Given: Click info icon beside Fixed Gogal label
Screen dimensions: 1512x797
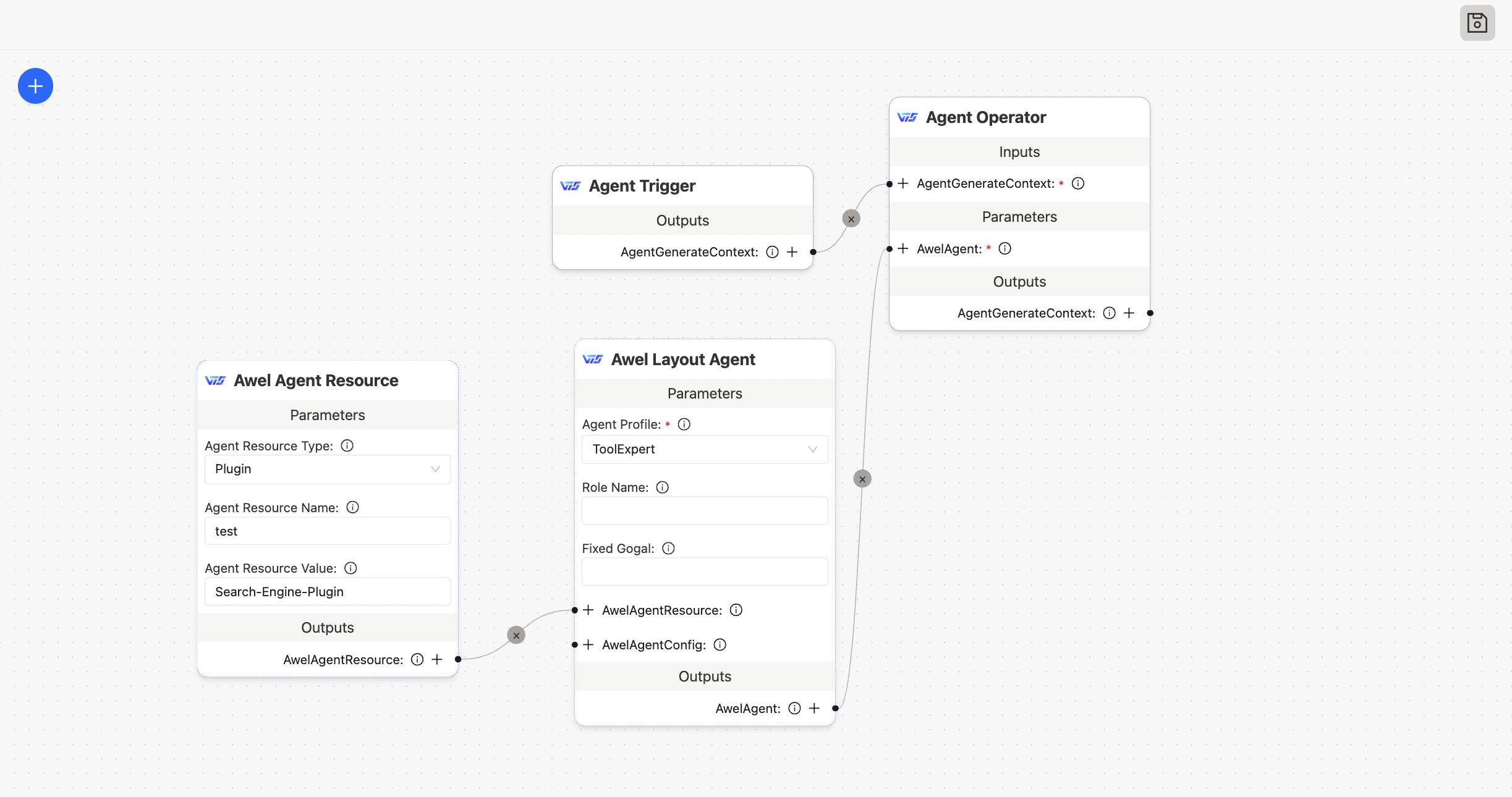Looking at the screenshot, I should click(x=668, y=549).
